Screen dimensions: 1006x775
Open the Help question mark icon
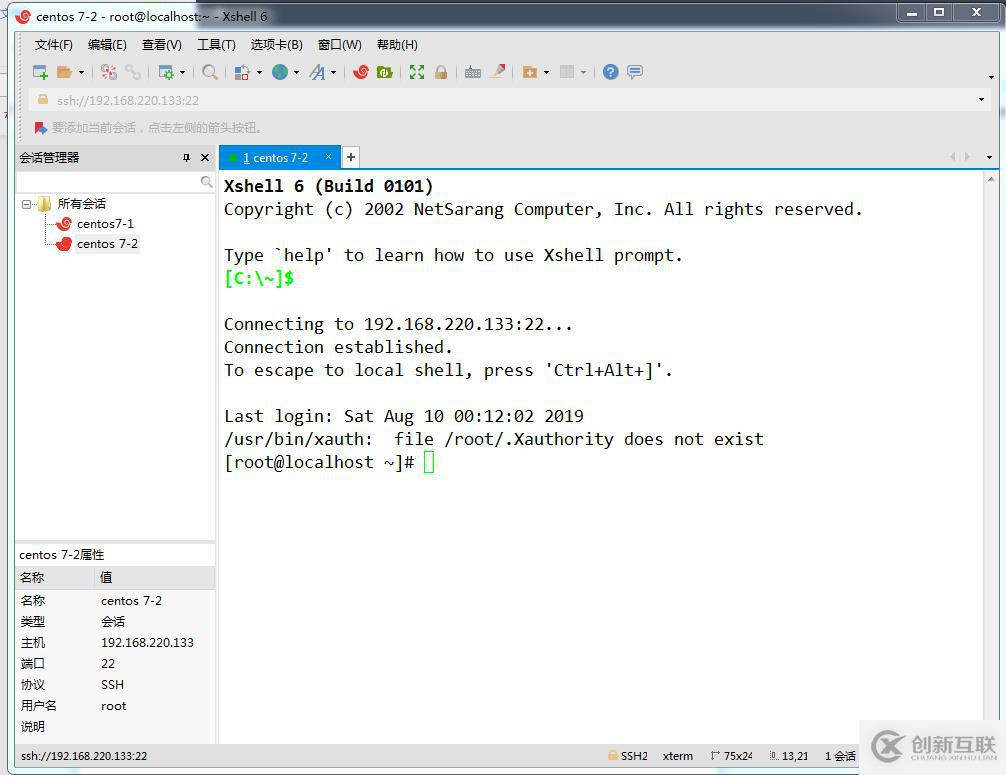pos(610,72)
